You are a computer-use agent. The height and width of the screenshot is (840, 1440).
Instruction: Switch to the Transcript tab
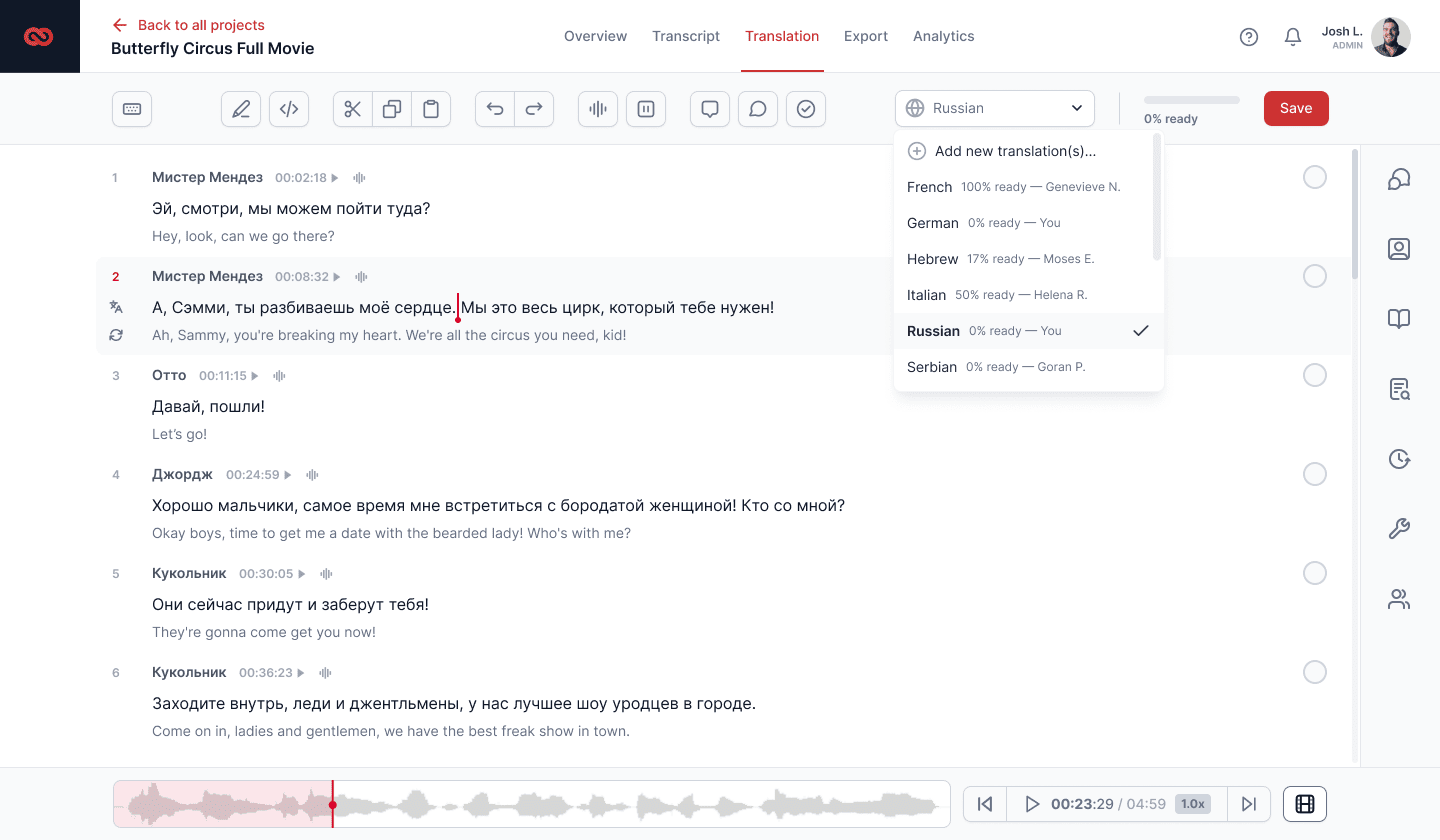(686, 36)
